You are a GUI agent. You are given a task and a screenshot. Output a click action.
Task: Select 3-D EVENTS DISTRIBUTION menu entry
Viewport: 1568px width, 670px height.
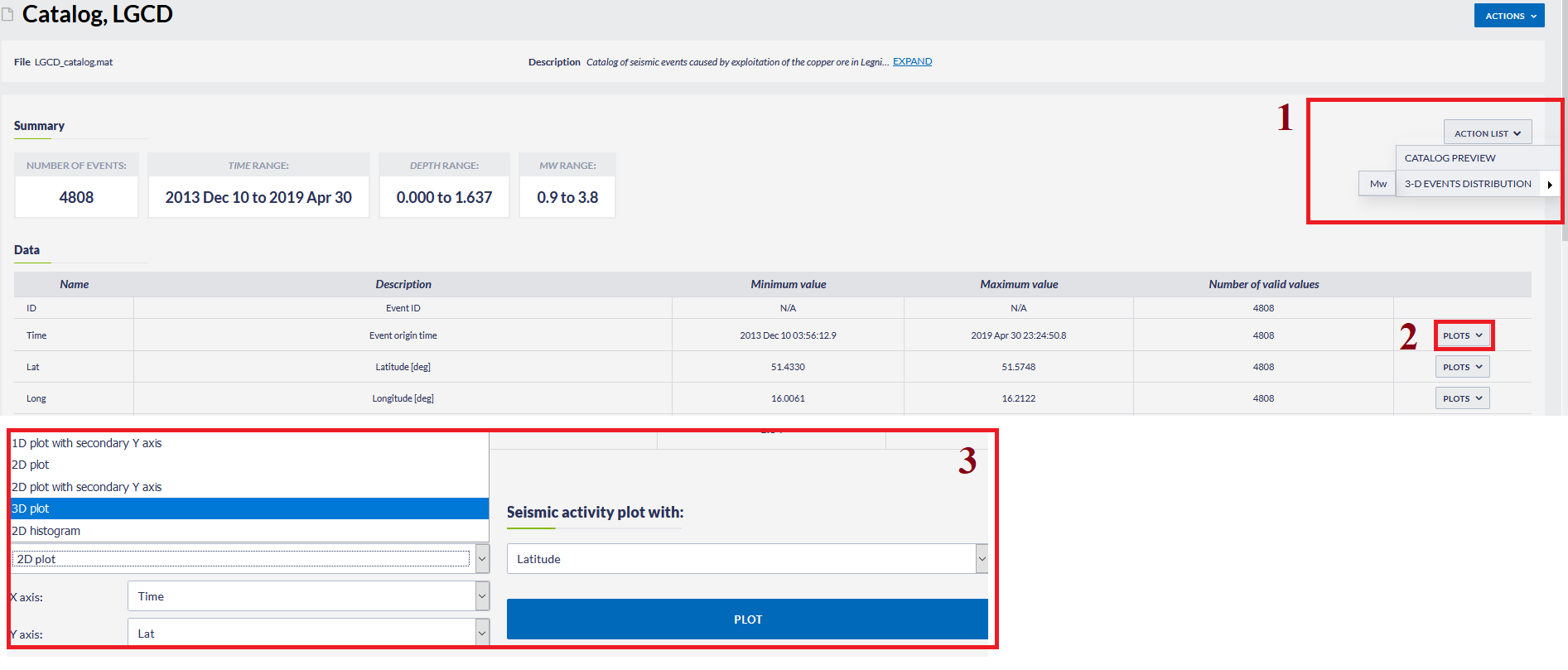[x=1467, y=184]
